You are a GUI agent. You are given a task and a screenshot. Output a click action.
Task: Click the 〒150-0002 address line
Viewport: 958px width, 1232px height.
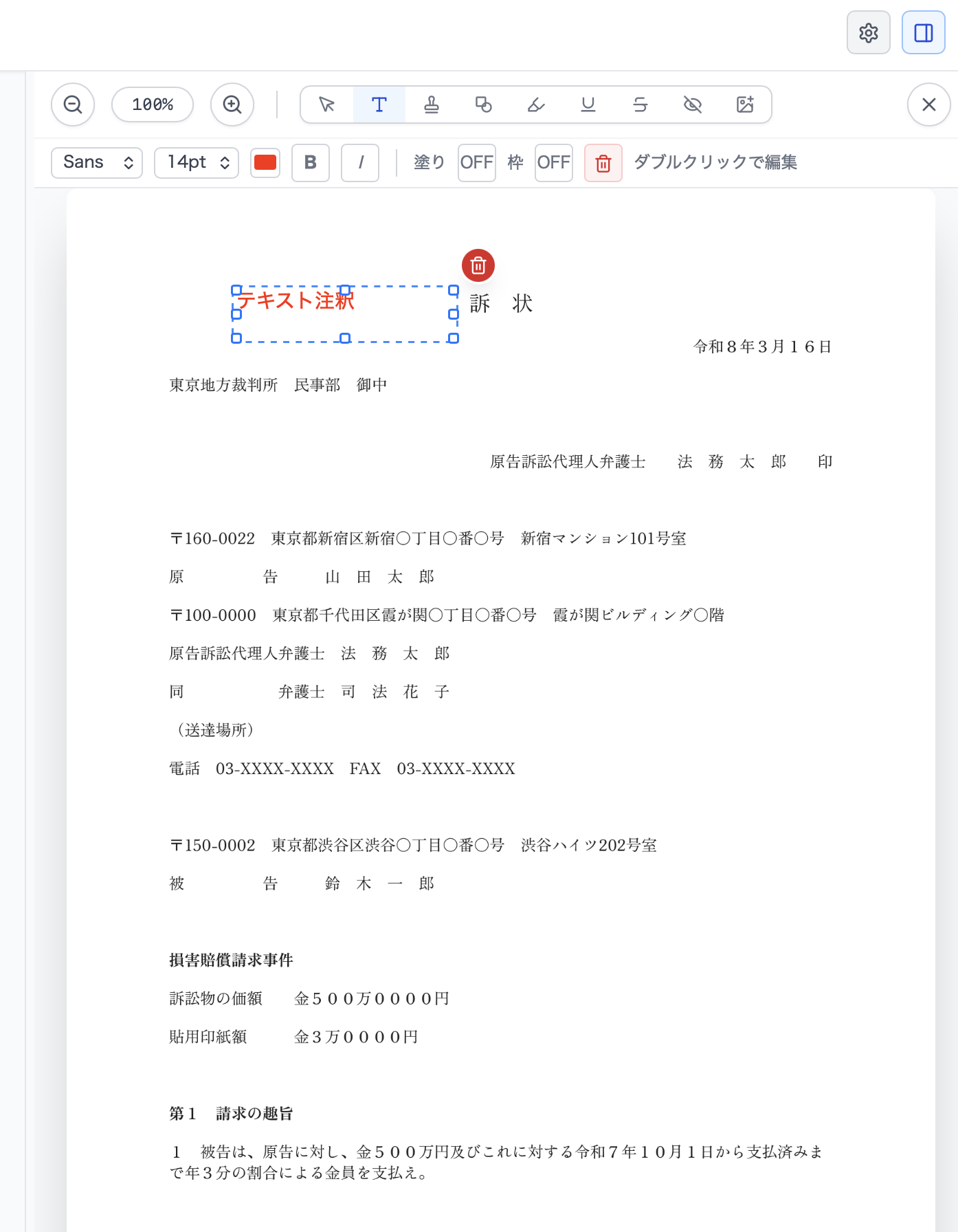(x=413, y=845)
